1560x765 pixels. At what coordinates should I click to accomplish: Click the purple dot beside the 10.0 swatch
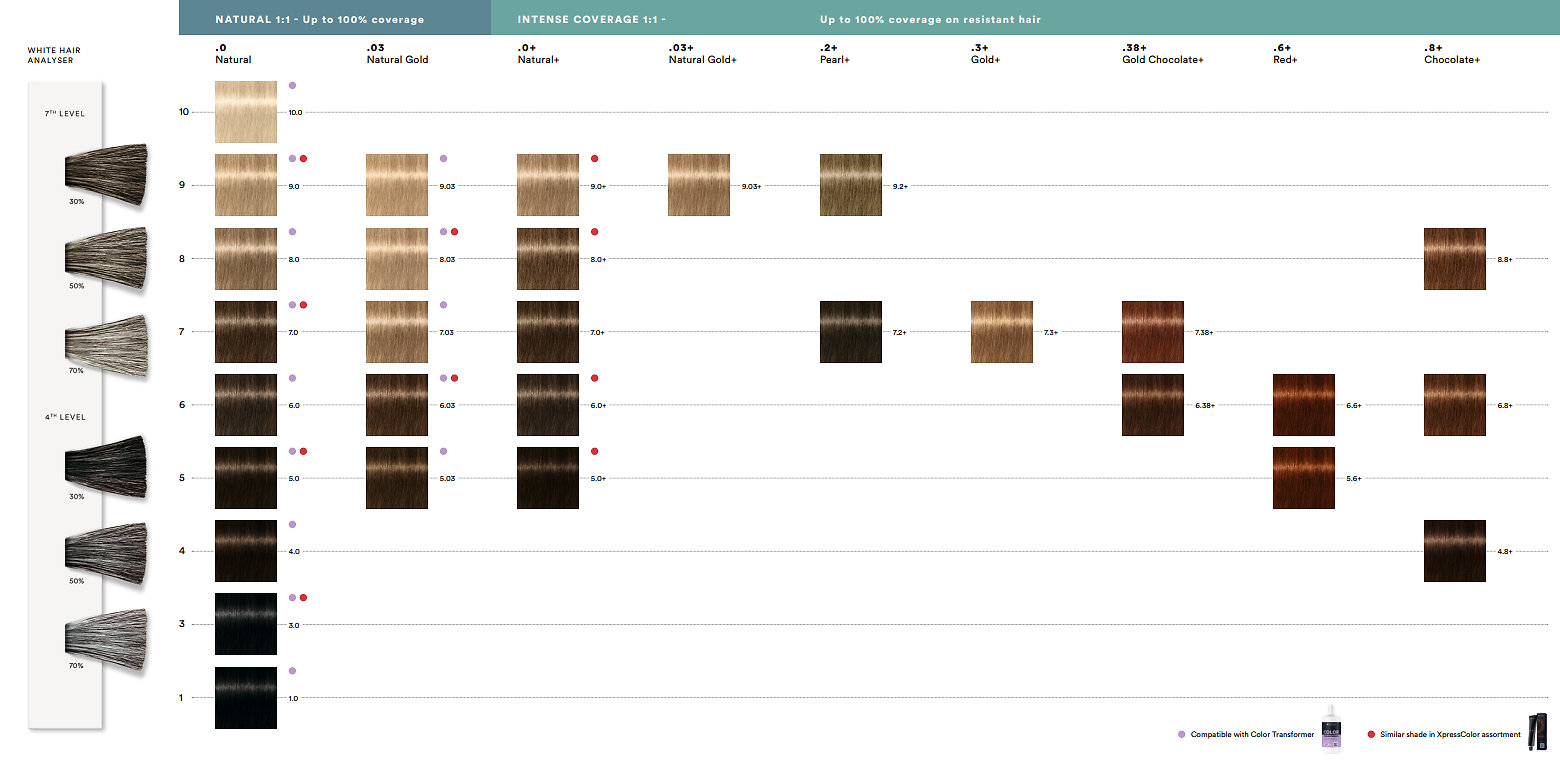[292, 86]
